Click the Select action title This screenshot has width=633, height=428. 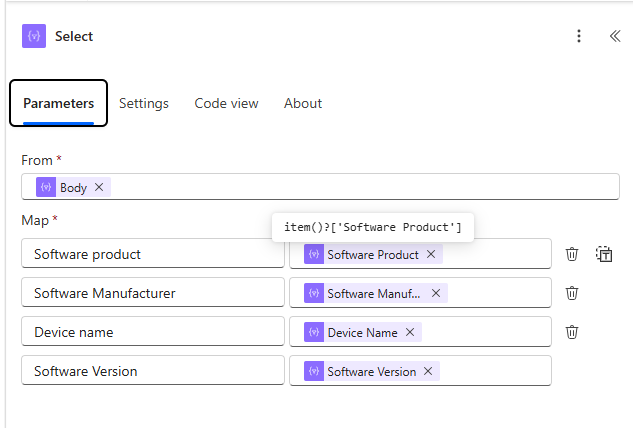click(x=74, y=36)
